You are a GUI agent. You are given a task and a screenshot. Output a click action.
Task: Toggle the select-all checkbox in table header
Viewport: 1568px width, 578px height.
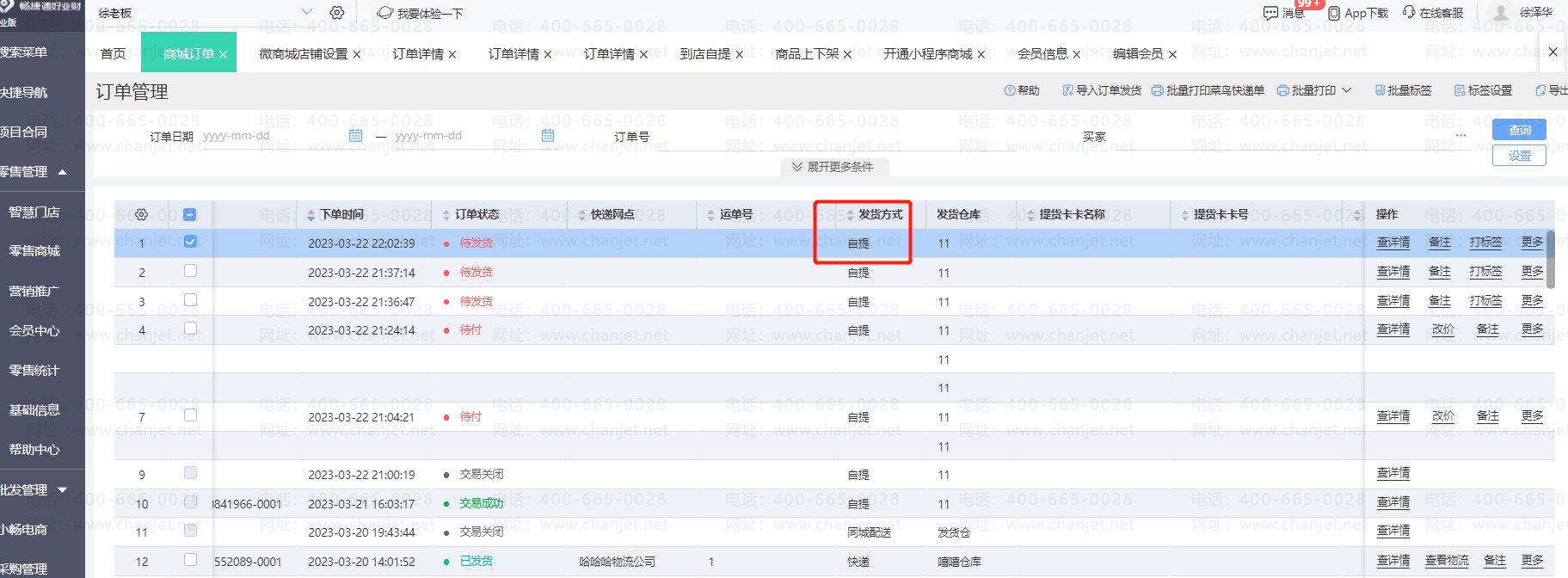190,215
